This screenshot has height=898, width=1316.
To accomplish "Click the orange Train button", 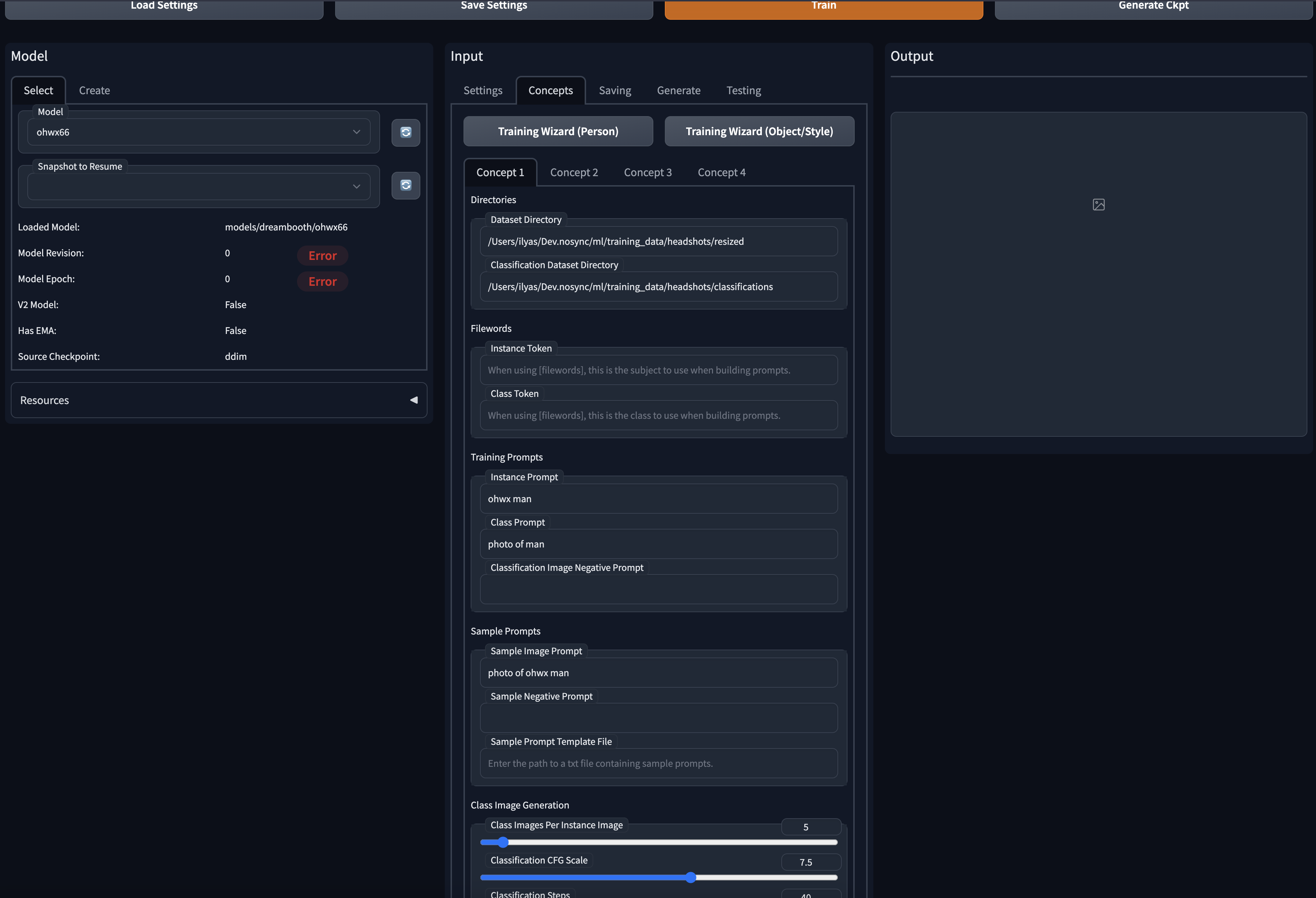I will pos(823,9).
